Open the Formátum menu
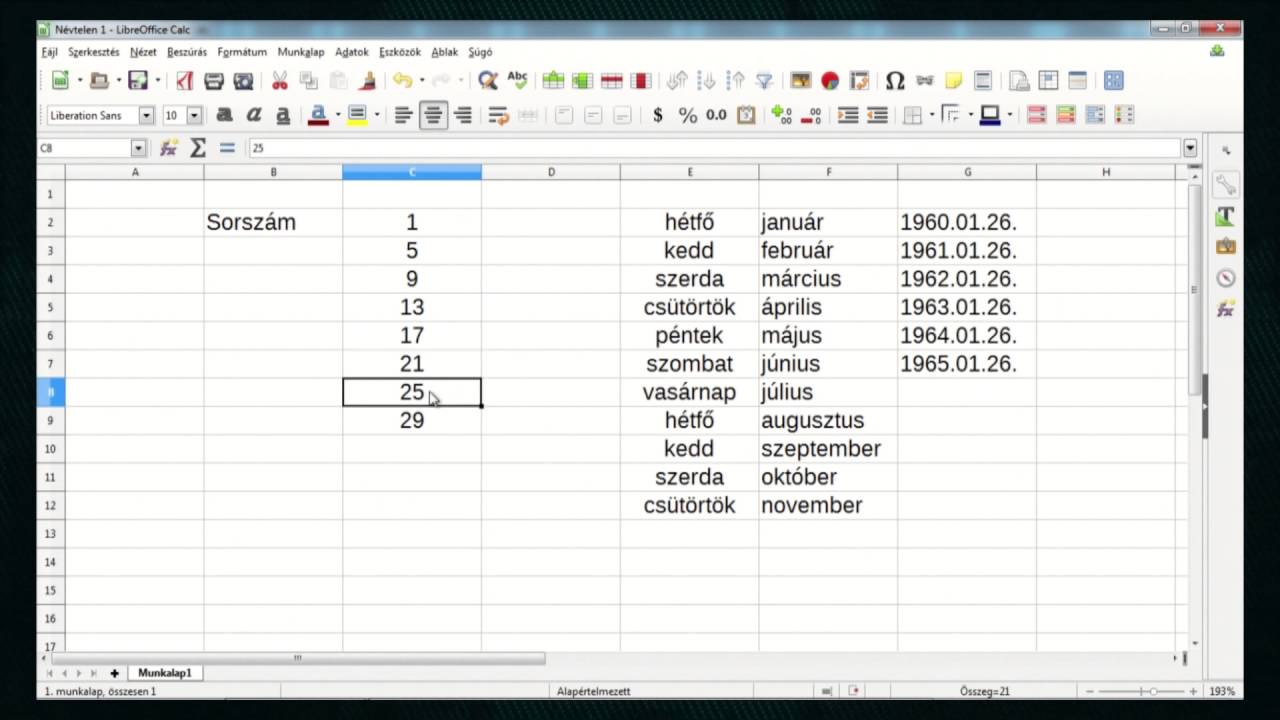1280x720 pixels. 242,52
